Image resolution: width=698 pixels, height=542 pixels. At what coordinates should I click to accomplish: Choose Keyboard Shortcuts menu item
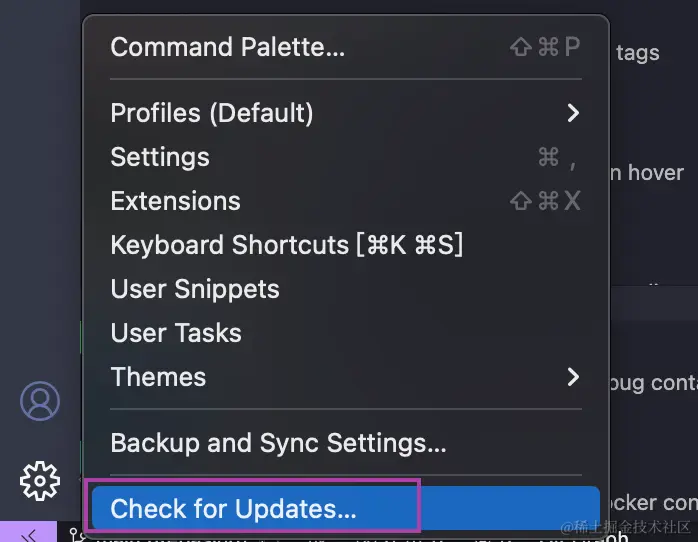(x=286, y=245)
